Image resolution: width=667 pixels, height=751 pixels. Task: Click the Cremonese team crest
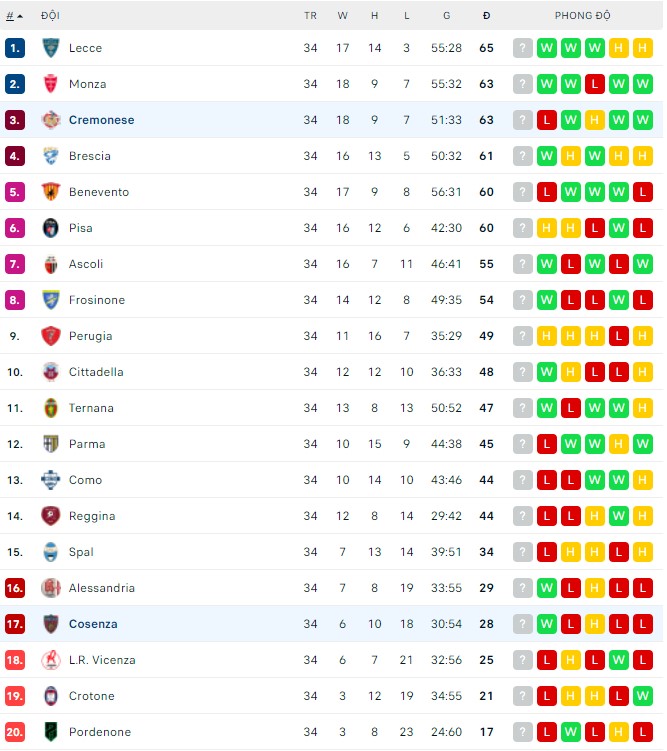pos(50,120)
